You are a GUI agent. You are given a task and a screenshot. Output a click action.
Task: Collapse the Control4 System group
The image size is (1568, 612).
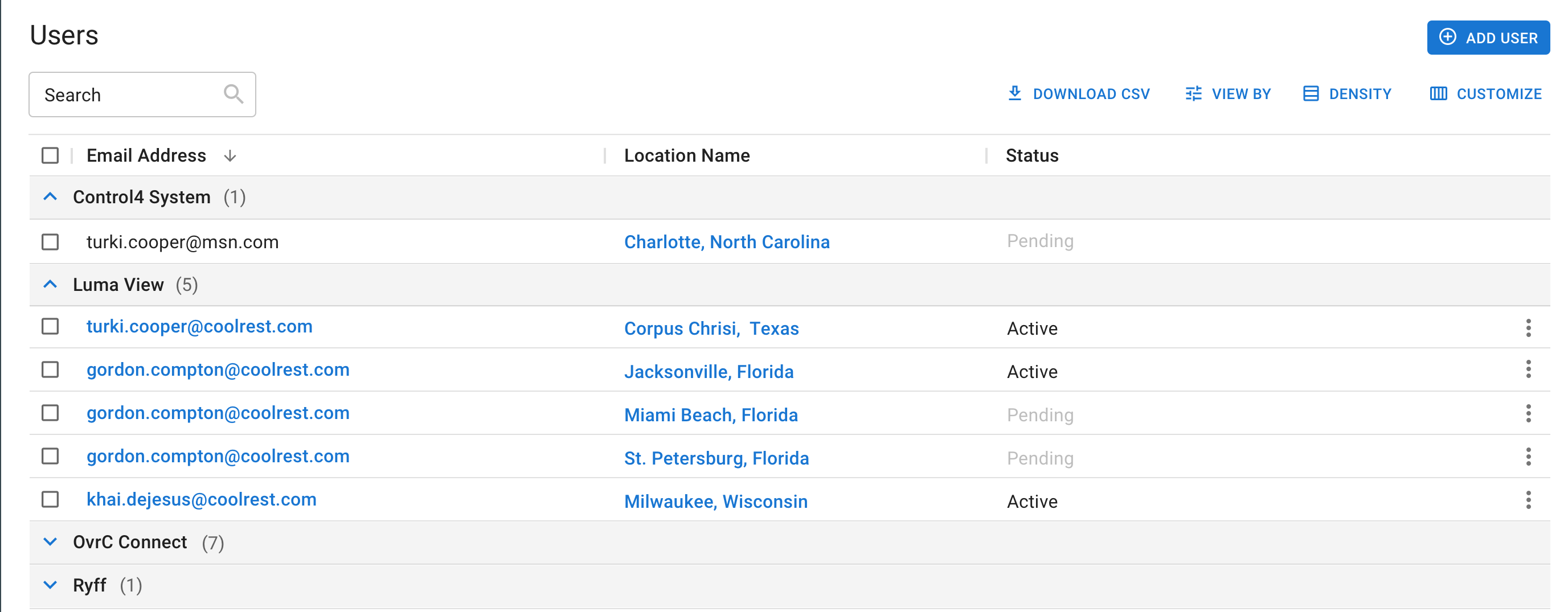click(x=51, y=197)
